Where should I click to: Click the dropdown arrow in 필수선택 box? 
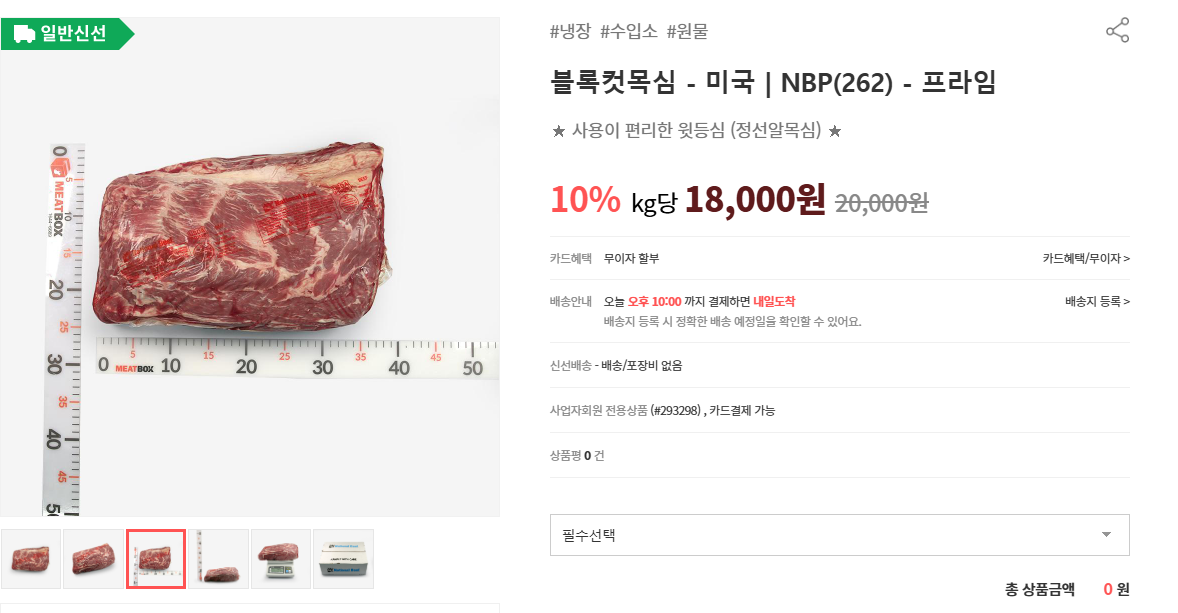(1106, 535)
